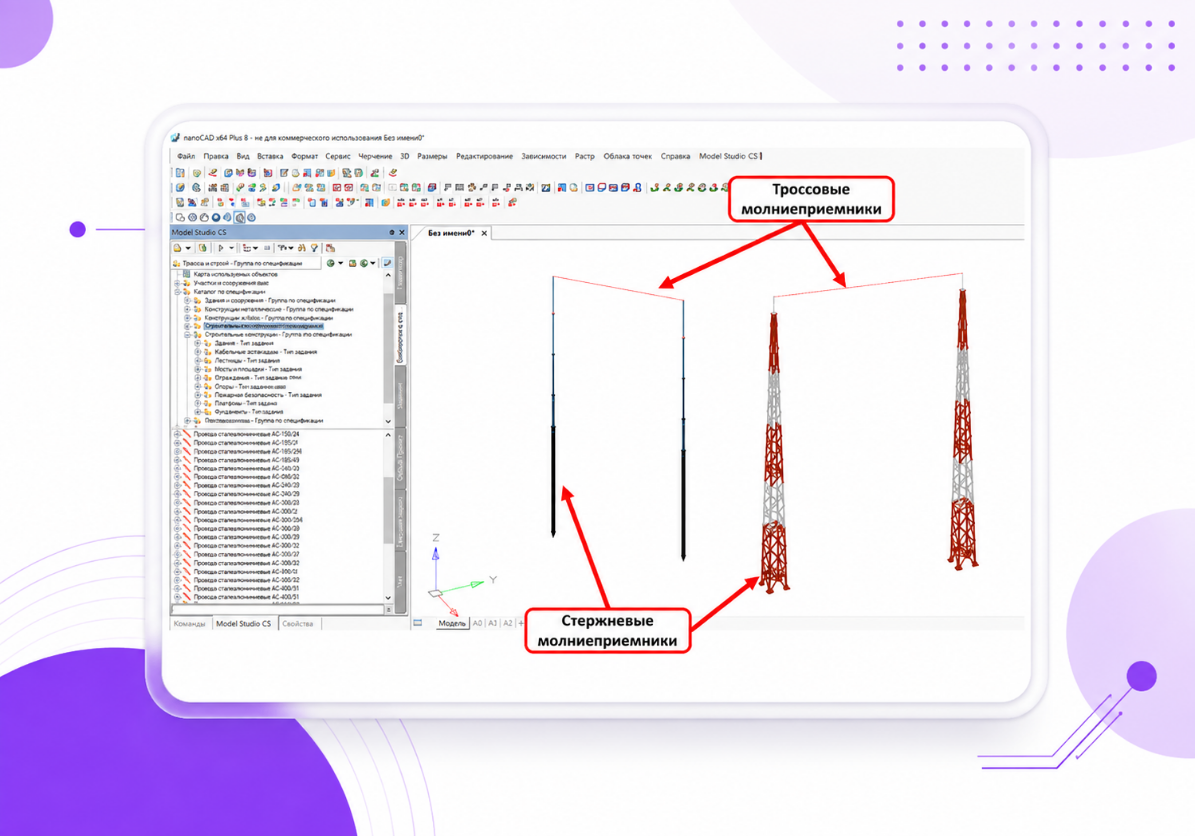Select Карта используемых объектов tree item
The width and height of the screenshot is (1195, 836).
[x=235, y=274]
